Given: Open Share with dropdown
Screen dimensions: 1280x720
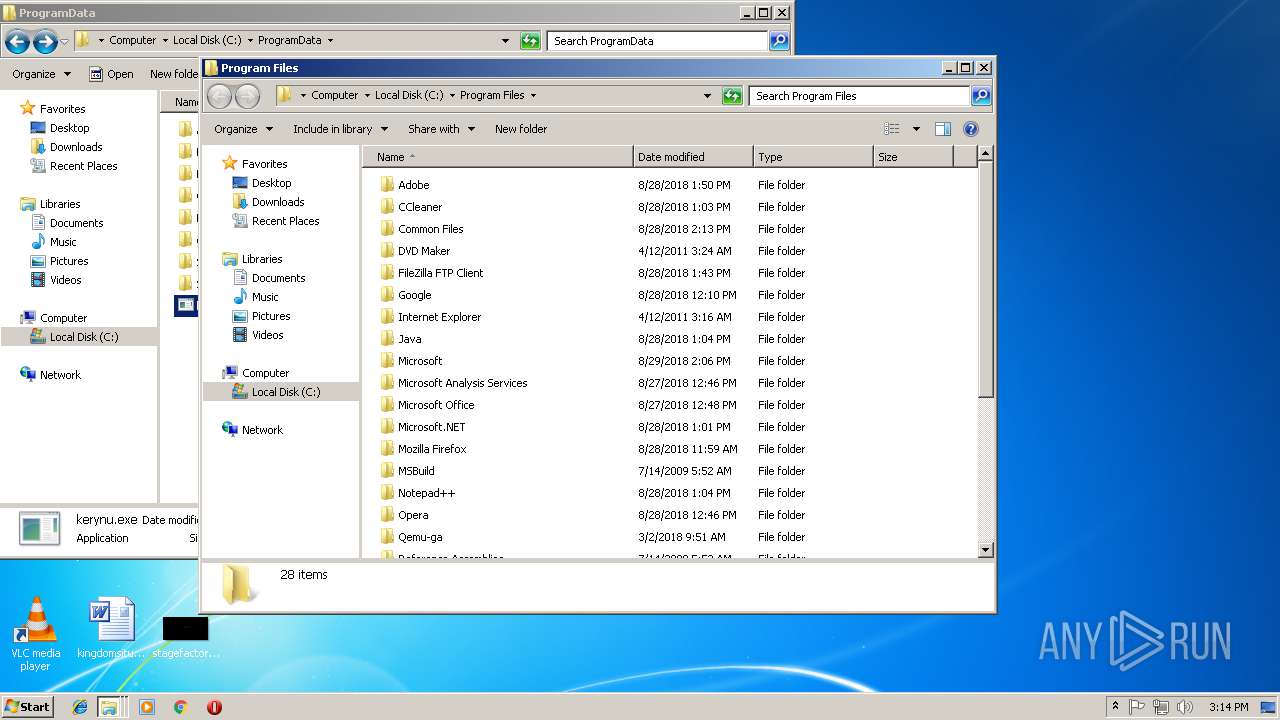Looking at the screenshot, I should click(441, 129).
